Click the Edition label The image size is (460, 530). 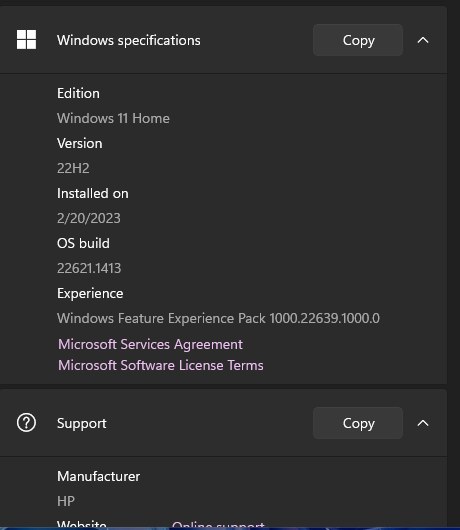78,93
